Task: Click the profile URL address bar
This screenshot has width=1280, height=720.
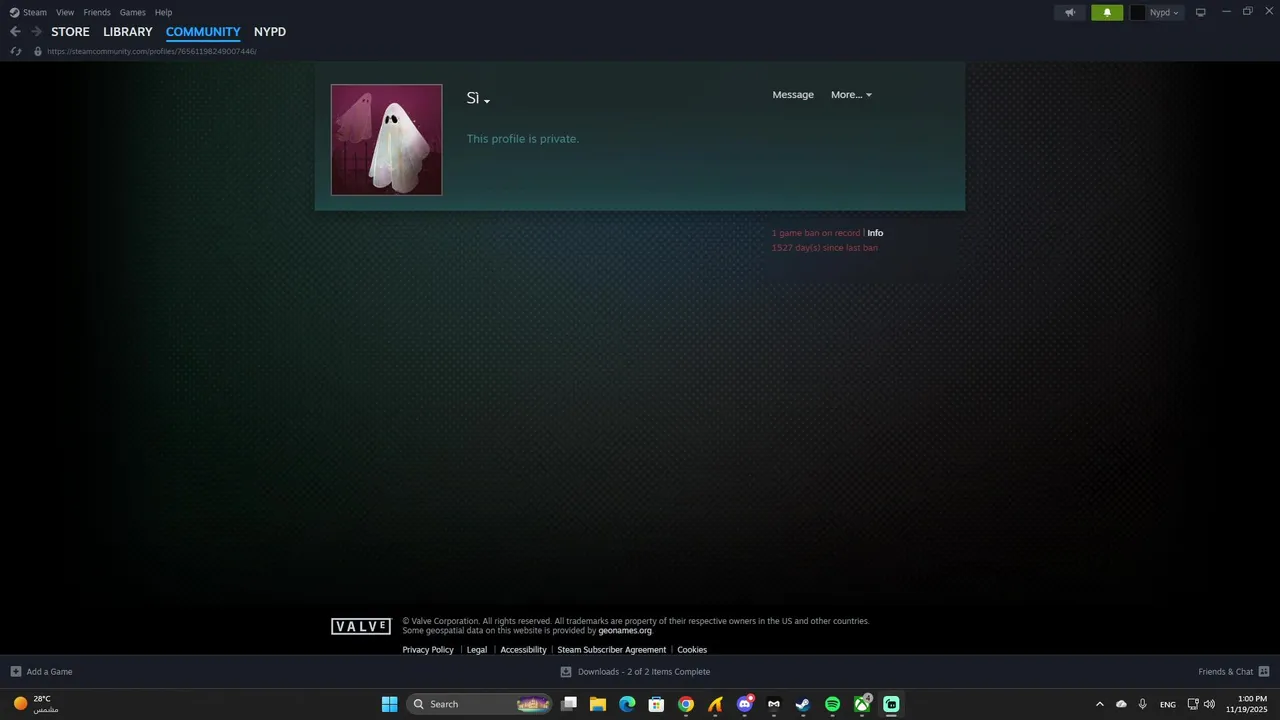Action: (x=152, y=51)
